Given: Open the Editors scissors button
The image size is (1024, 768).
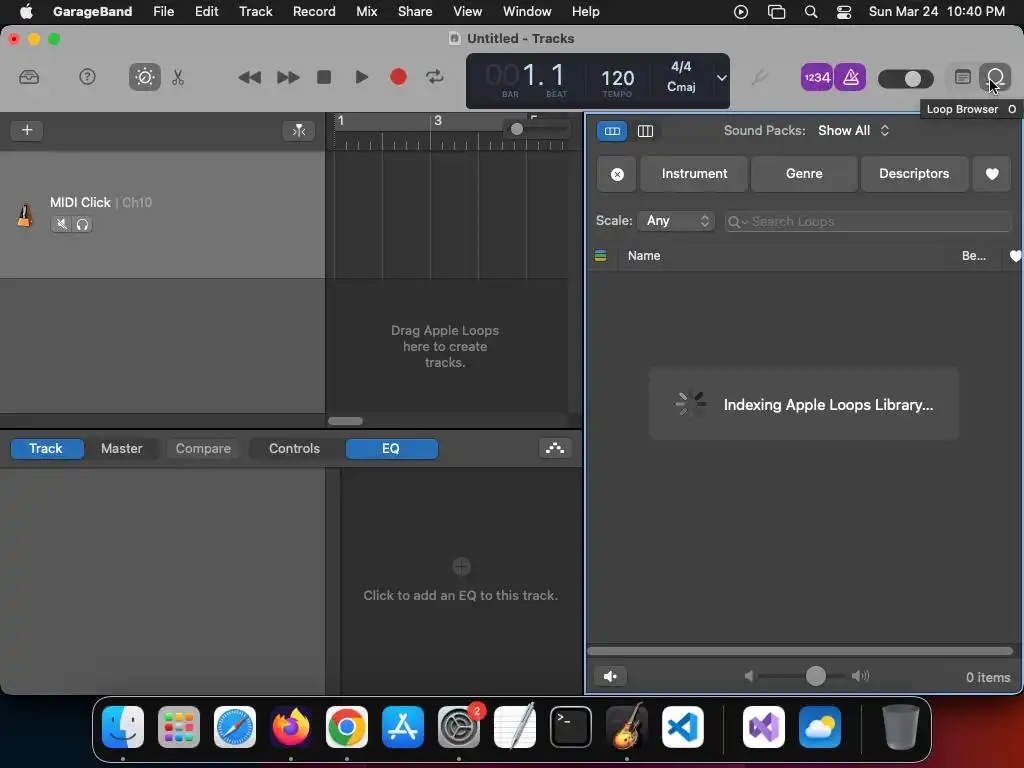Looking at the screenshot, I should [178, 77].
